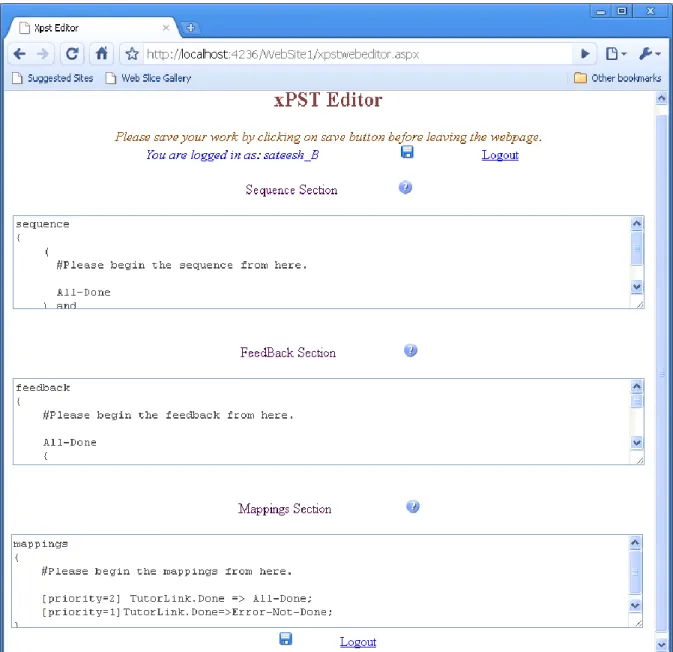Click the Sequence Section heading
Image resolution: width=673 pixels, height=652 pixels.
pos(291,190)
